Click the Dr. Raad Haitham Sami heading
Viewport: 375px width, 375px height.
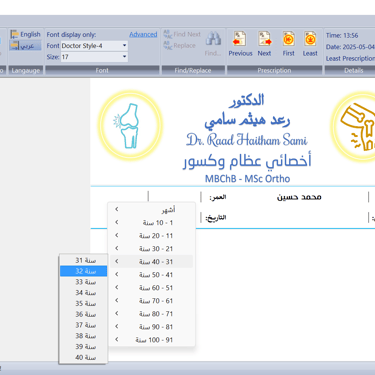[247, 140]
